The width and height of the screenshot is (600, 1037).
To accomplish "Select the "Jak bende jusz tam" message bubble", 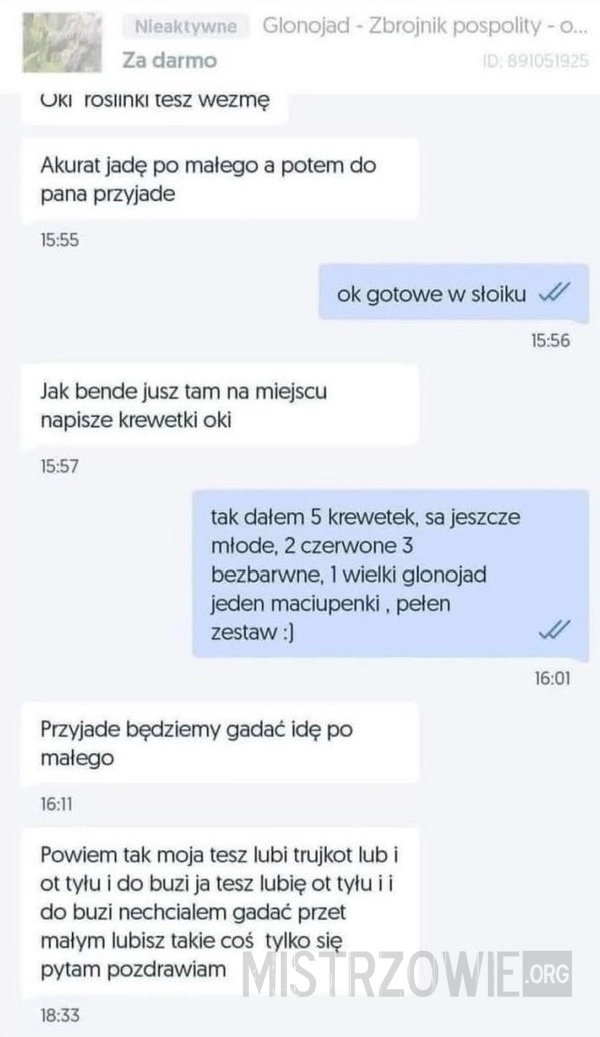I will point(220,405).
